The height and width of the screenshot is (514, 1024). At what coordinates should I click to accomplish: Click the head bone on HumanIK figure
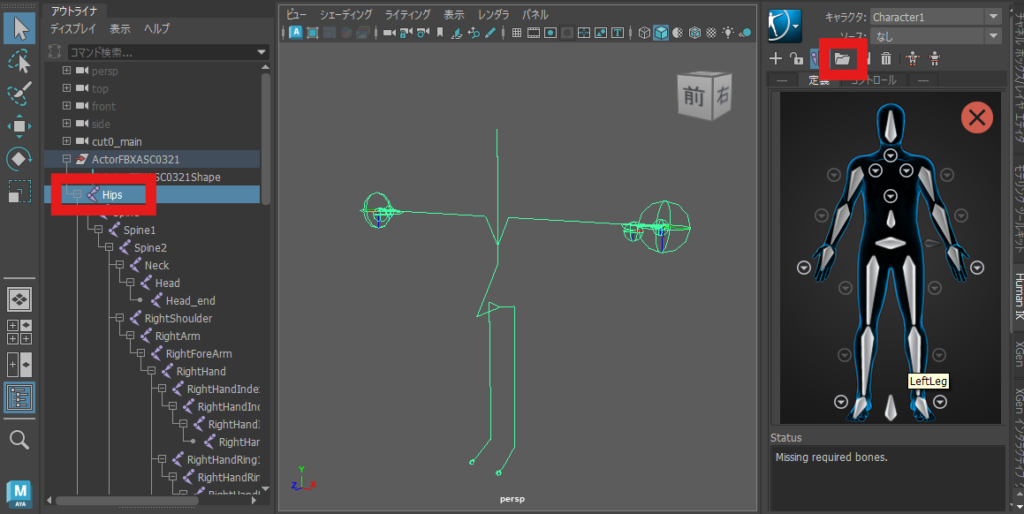pyautogui.click(x=890, y=126)
